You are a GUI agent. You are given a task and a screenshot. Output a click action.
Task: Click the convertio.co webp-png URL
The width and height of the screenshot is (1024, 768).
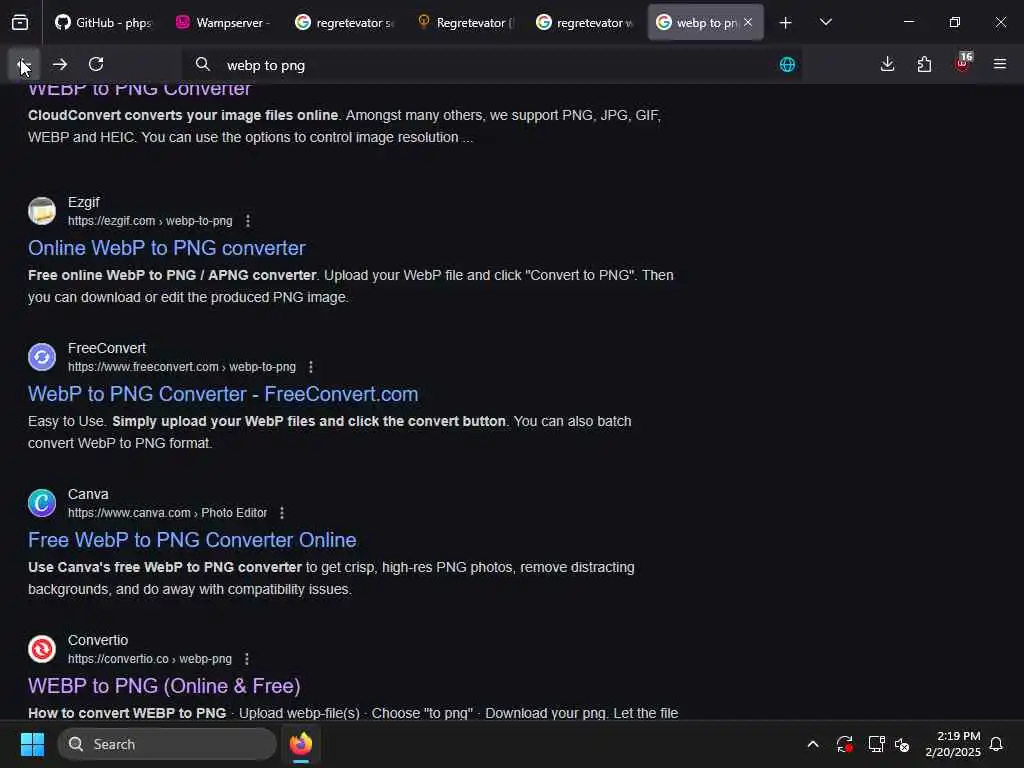[x=150, y=659]
